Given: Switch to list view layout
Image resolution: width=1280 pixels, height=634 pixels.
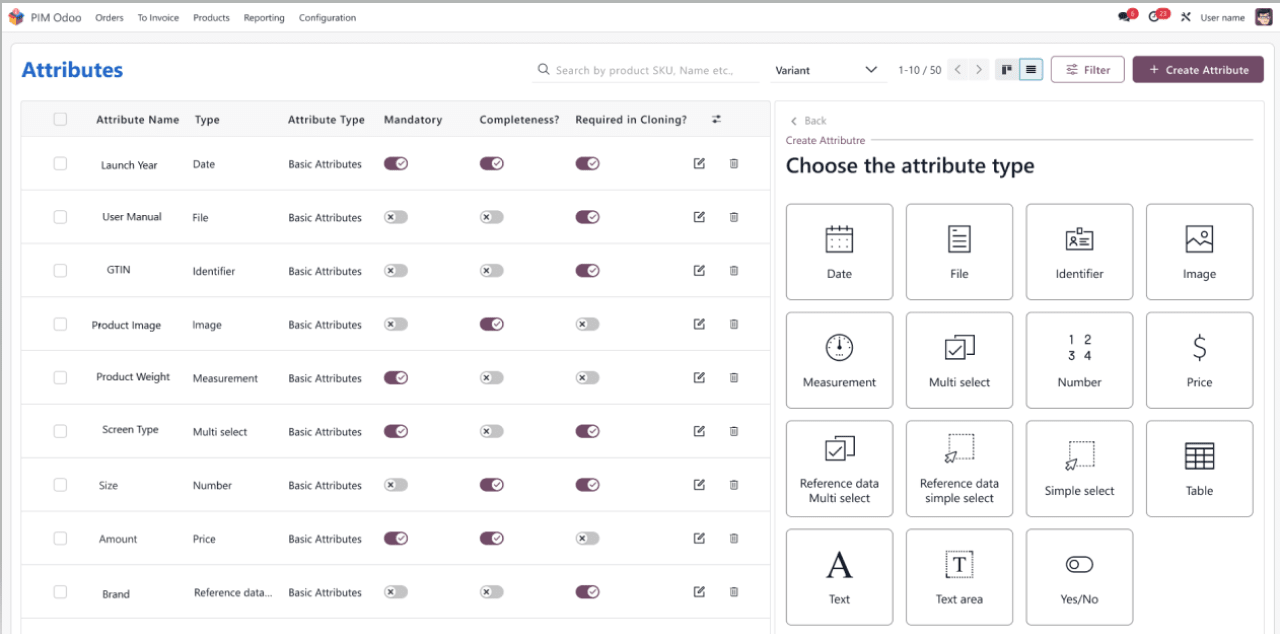Looking at the screenshot, I should coord(1031,70).
